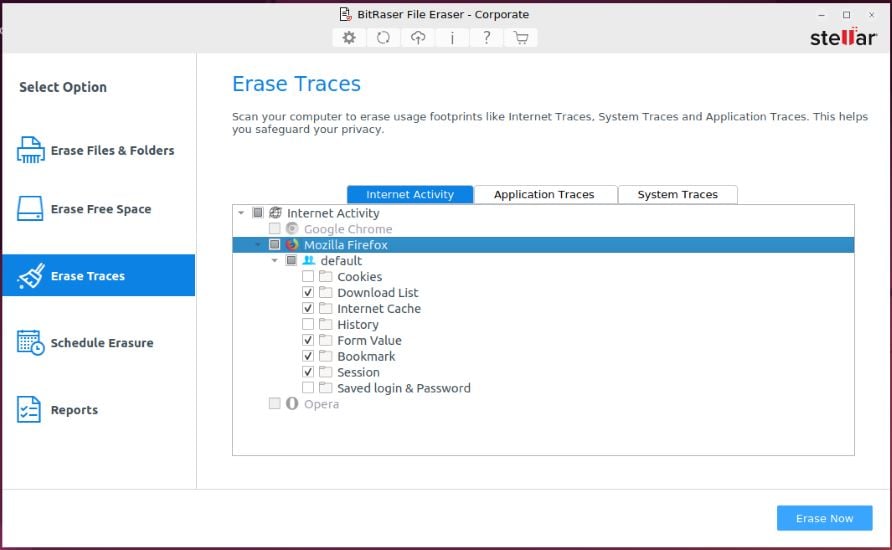Click the Saved login & Password folder icon

(x=325, y=388)
